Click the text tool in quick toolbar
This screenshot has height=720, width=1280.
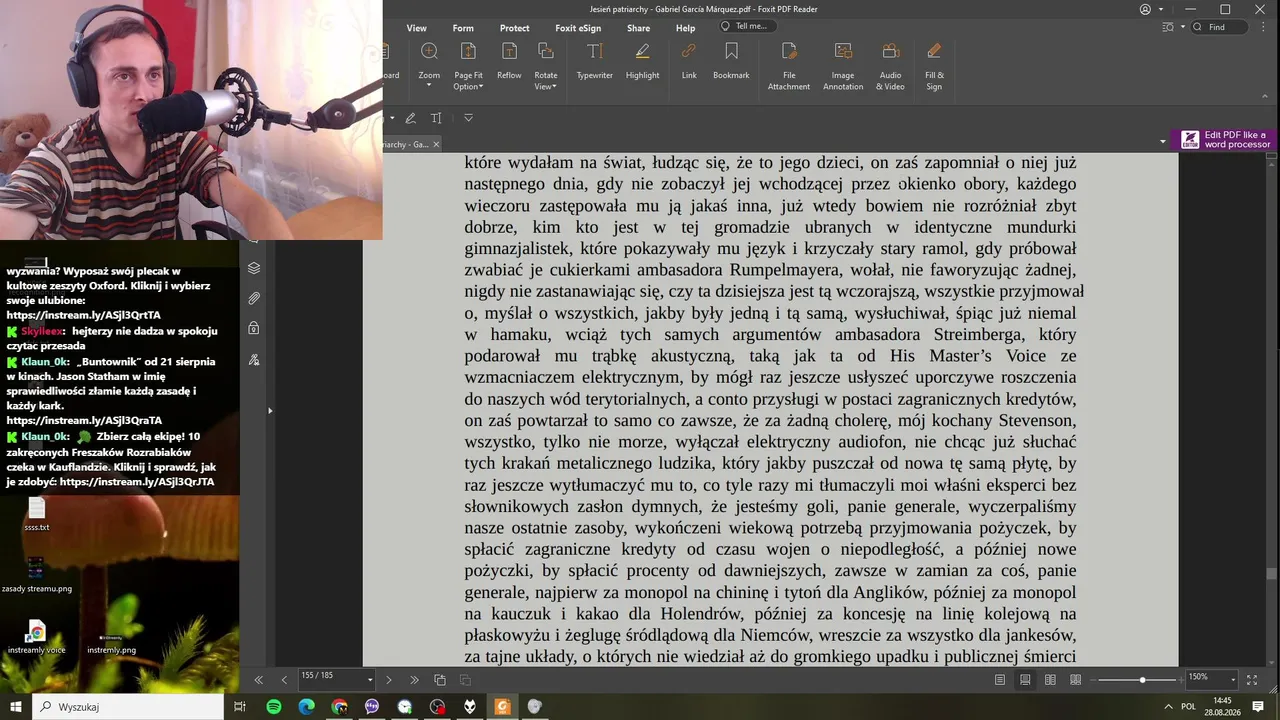click(436, 118)
